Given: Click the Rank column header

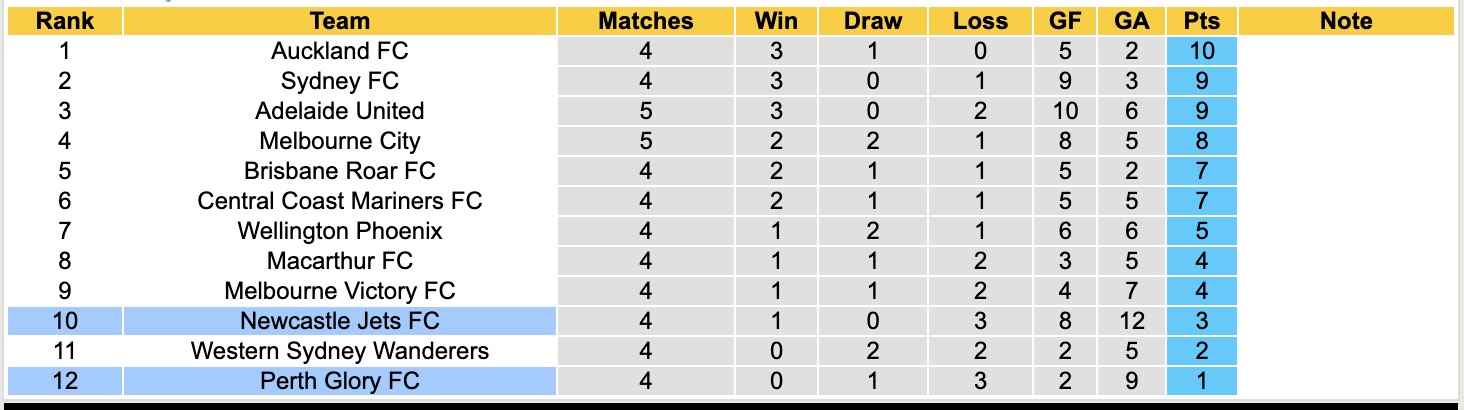Looking at the screenshot, I should coord(64,21).
